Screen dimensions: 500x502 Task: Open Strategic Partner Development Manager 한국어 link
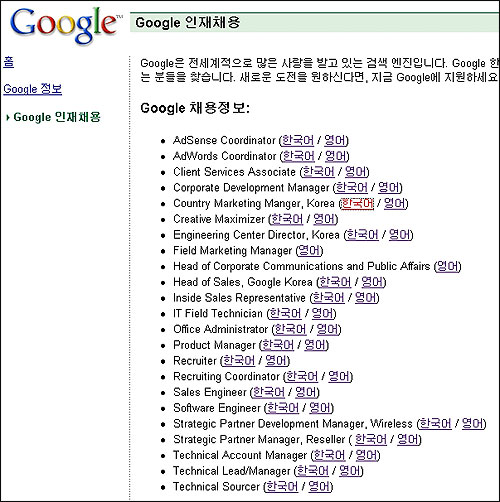[x=436, y=424]
